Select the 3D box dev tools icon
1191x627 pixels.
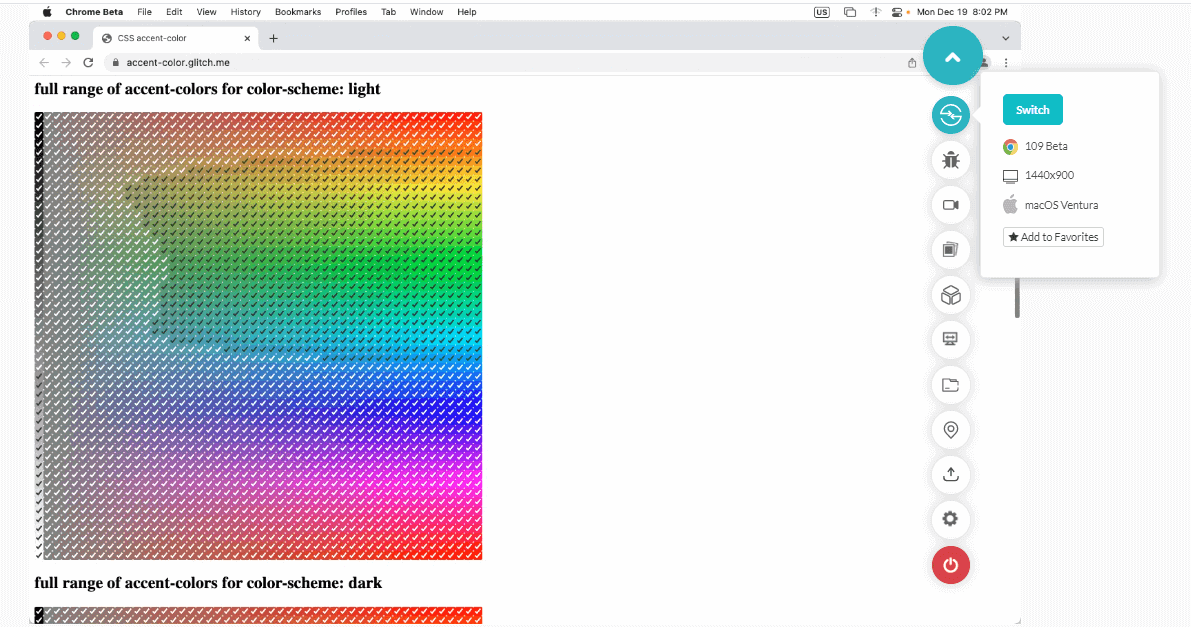(950, 295)
